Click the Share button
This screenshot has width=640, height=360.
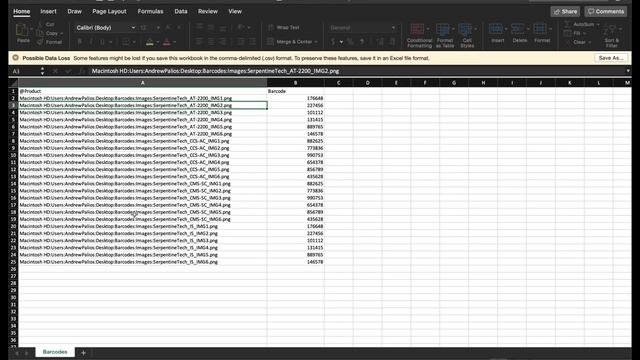565,11
